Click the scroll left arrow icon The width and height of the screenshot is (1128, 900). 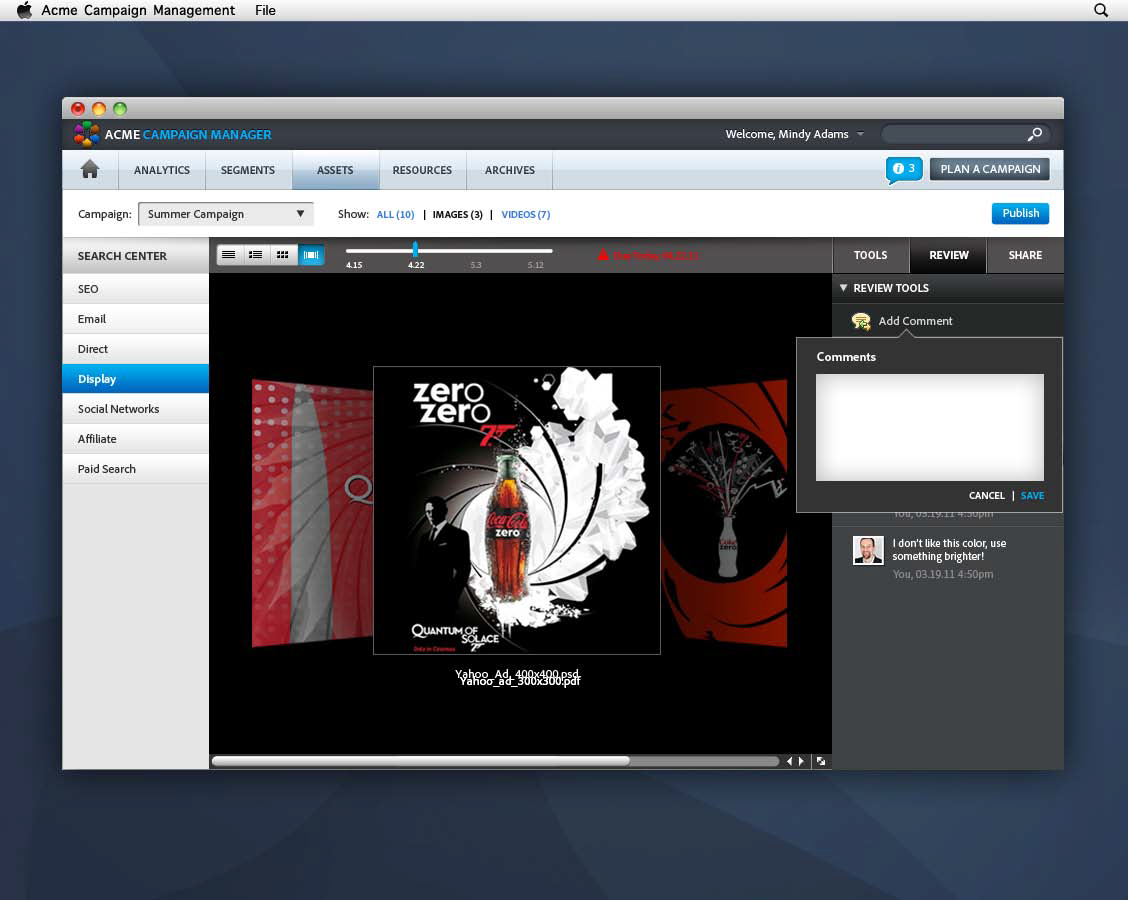point(789,761)
